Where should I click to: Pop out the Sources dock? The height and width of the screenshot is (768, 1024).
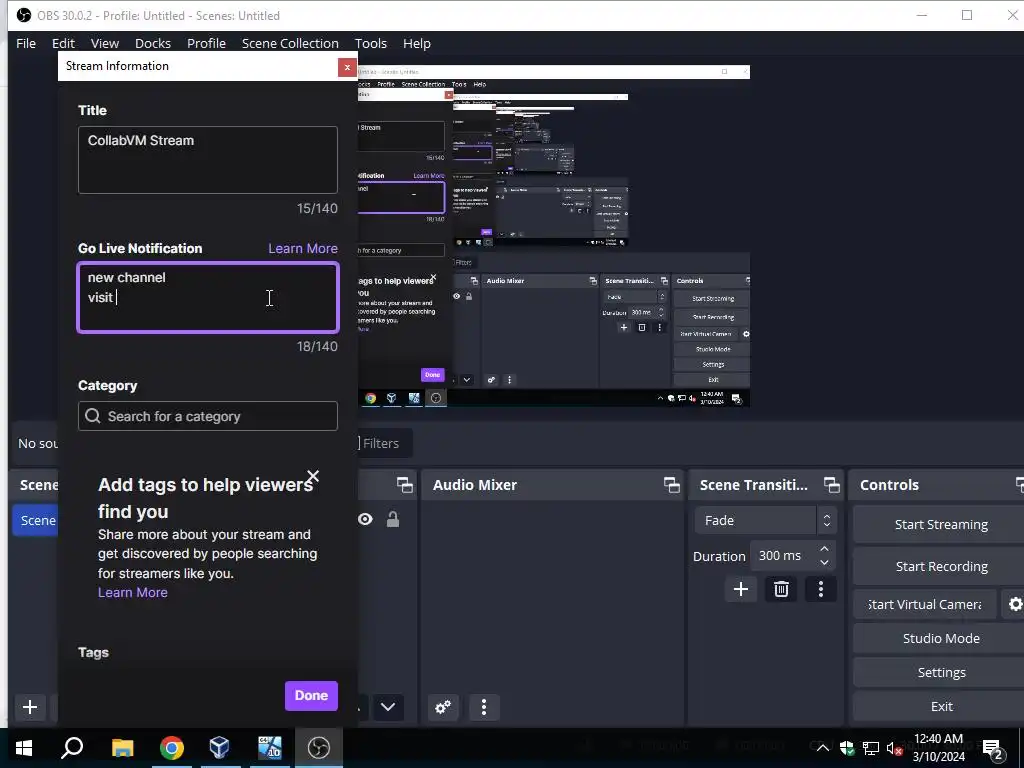(x=405, y=485)
